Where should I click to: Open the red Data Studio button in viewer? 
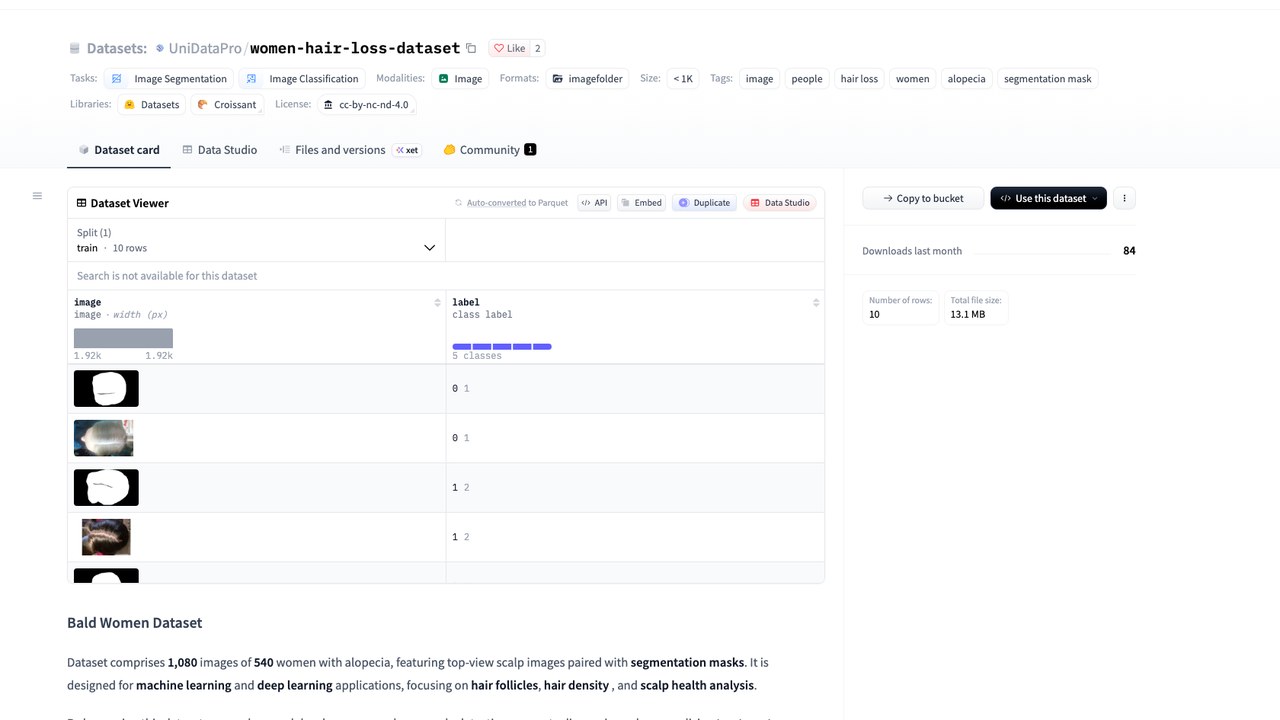[x=780, y=203]
